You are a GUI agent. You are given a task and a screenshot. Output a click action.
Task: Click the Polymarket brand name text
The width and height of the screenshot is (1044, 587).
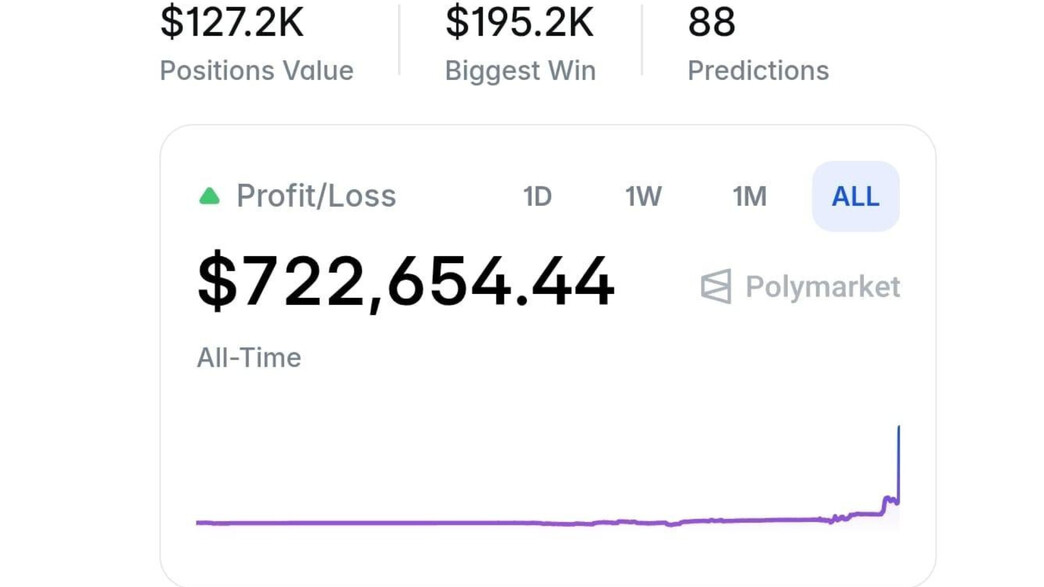[x=822, y=287]
